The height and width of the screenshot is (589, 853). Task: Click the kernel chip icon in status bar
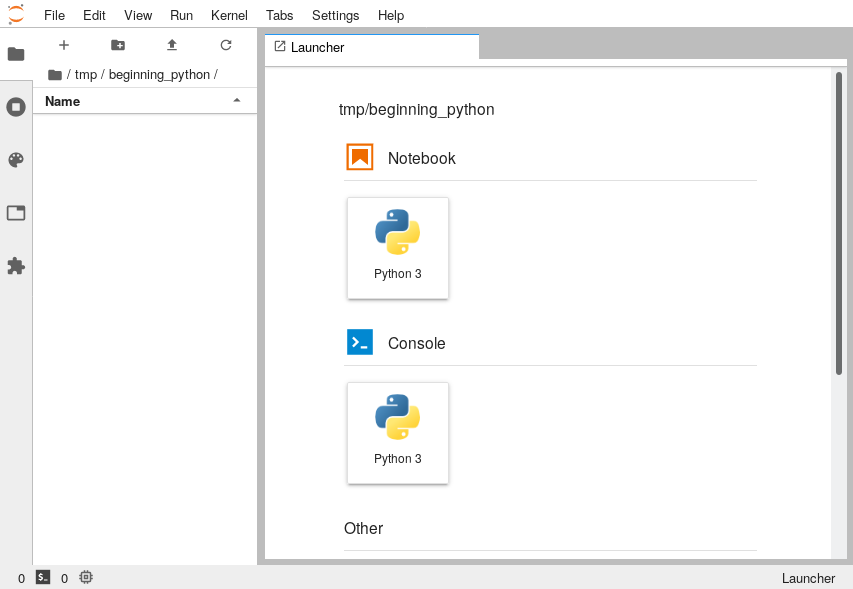tap(86, 578)
